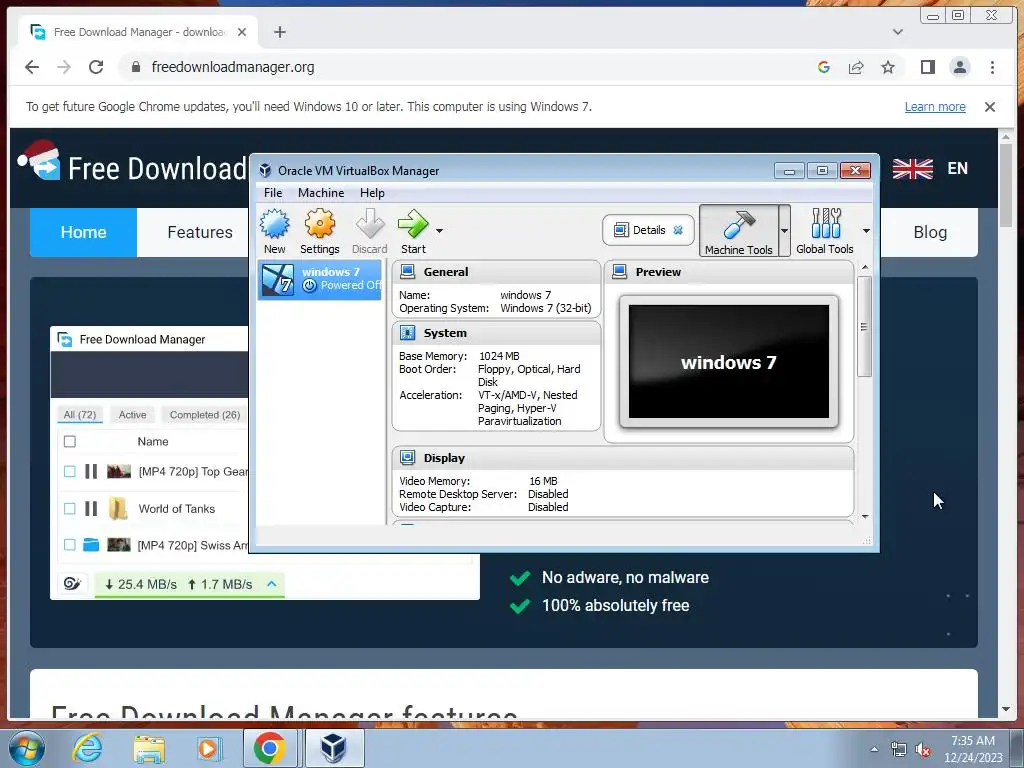This screenshot has height=768, width=1024.
Task: Open the Start button dropdown arrow
Action: (x=440, y=231)
